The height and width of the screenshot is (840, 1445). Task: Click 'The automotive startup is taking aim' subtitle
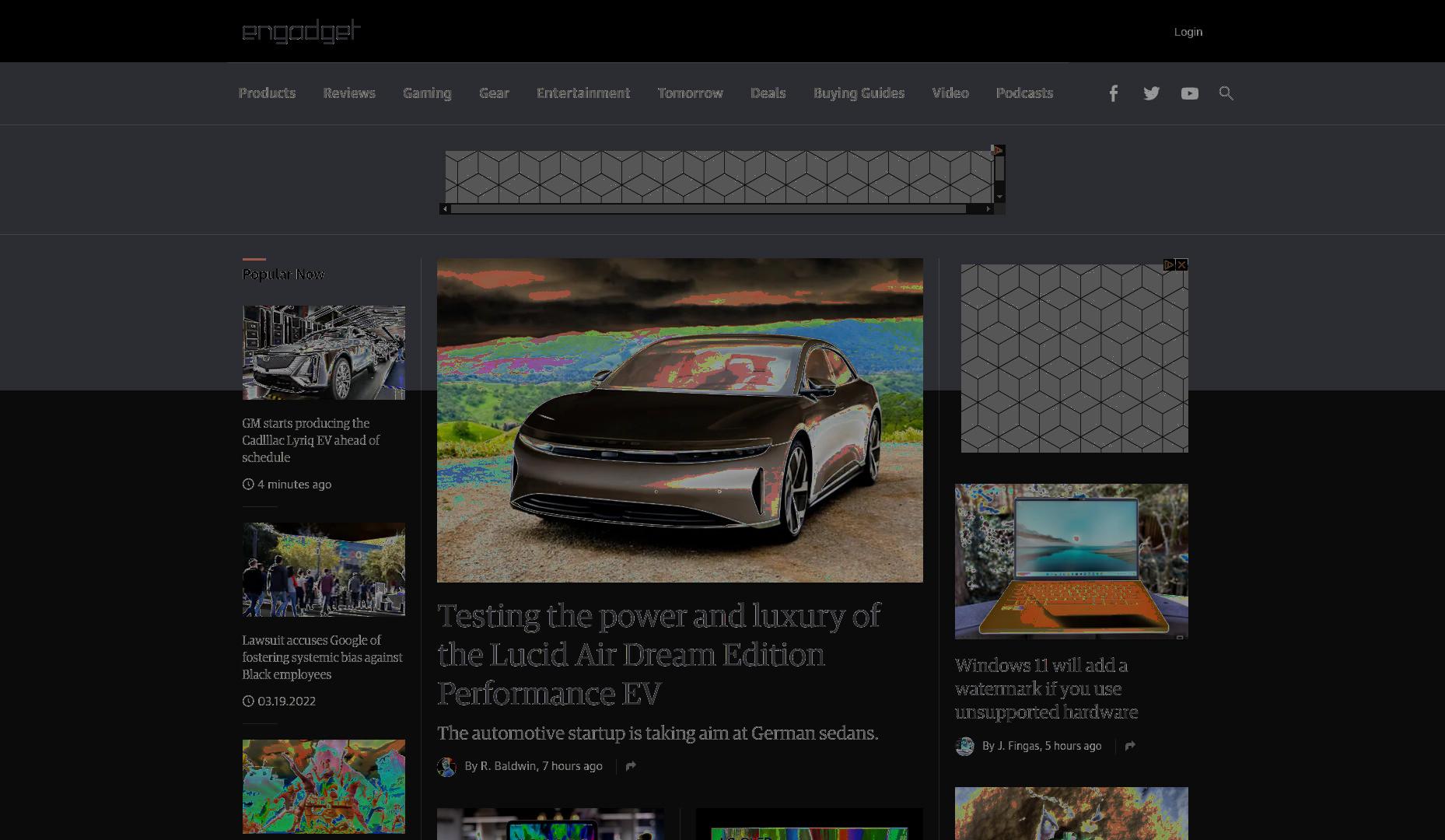pos(657,733)
